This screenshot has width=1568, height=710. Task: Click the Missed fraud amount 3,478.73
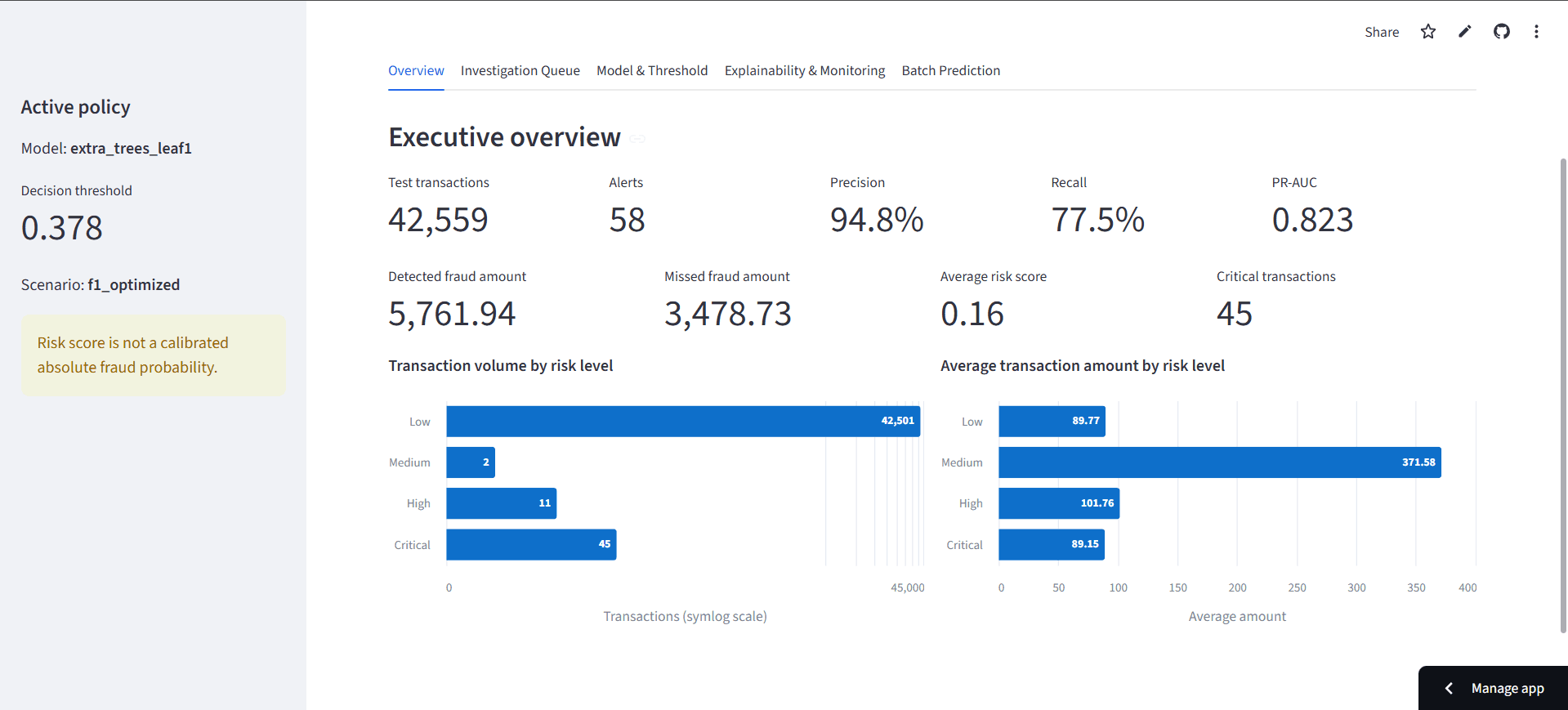728,314
